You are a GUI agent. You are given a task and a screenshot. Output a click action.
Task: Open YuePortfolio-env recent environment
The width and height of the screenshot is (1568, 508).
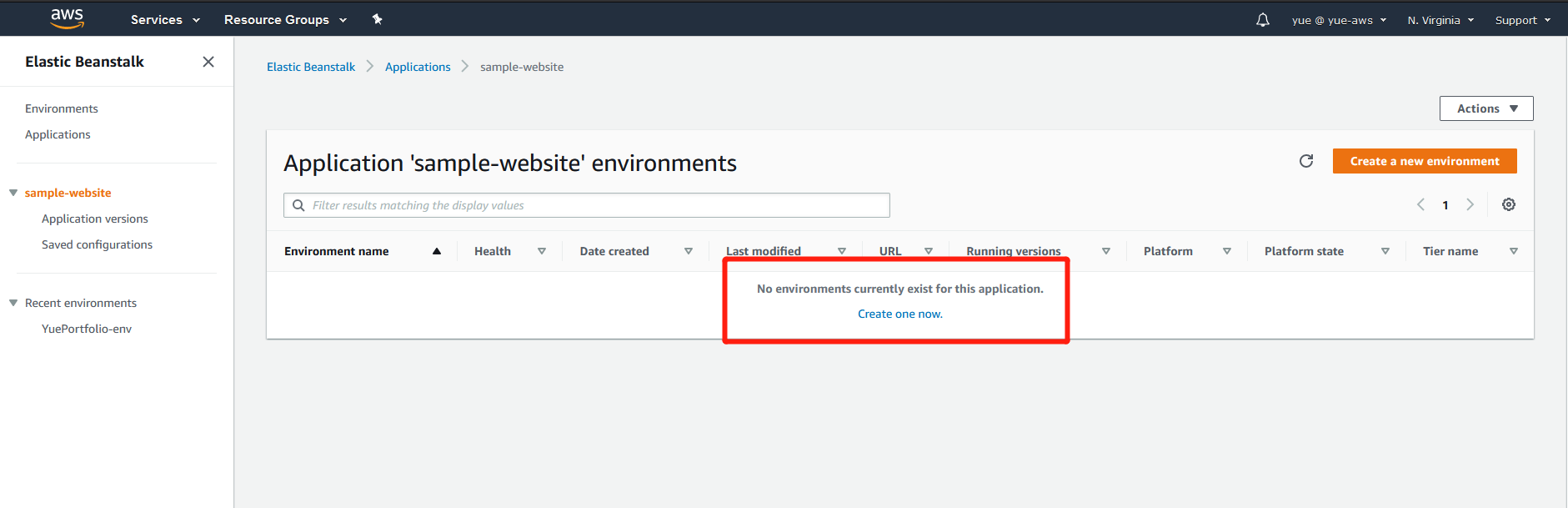(x=87, y=329)
